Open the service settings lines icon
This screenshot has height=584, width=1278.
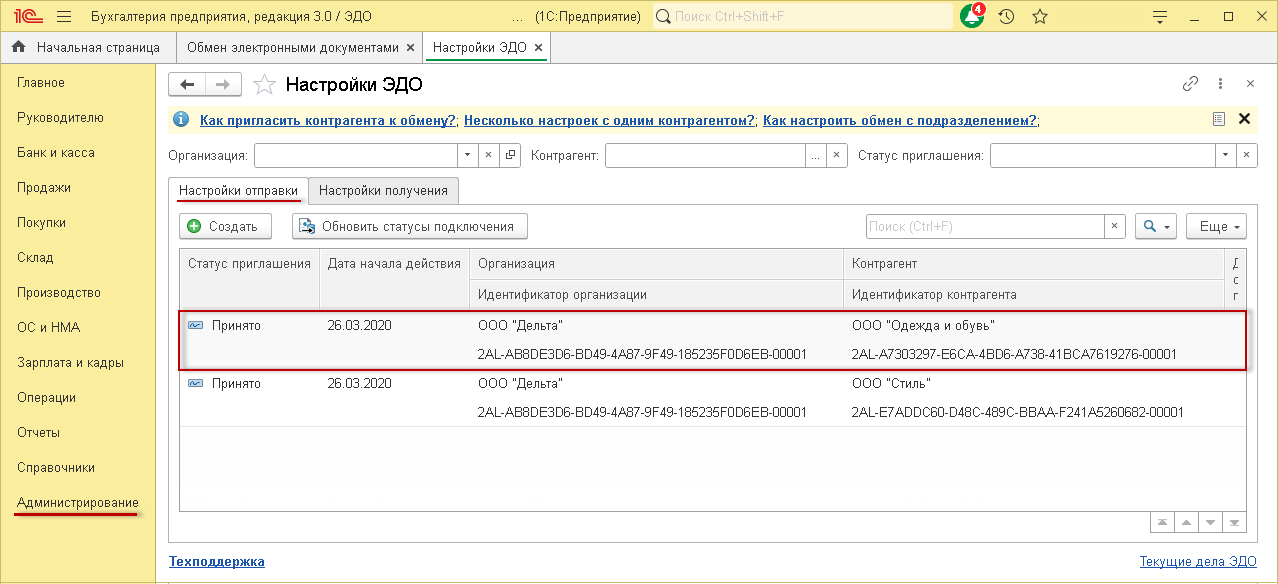point(1160,16)
